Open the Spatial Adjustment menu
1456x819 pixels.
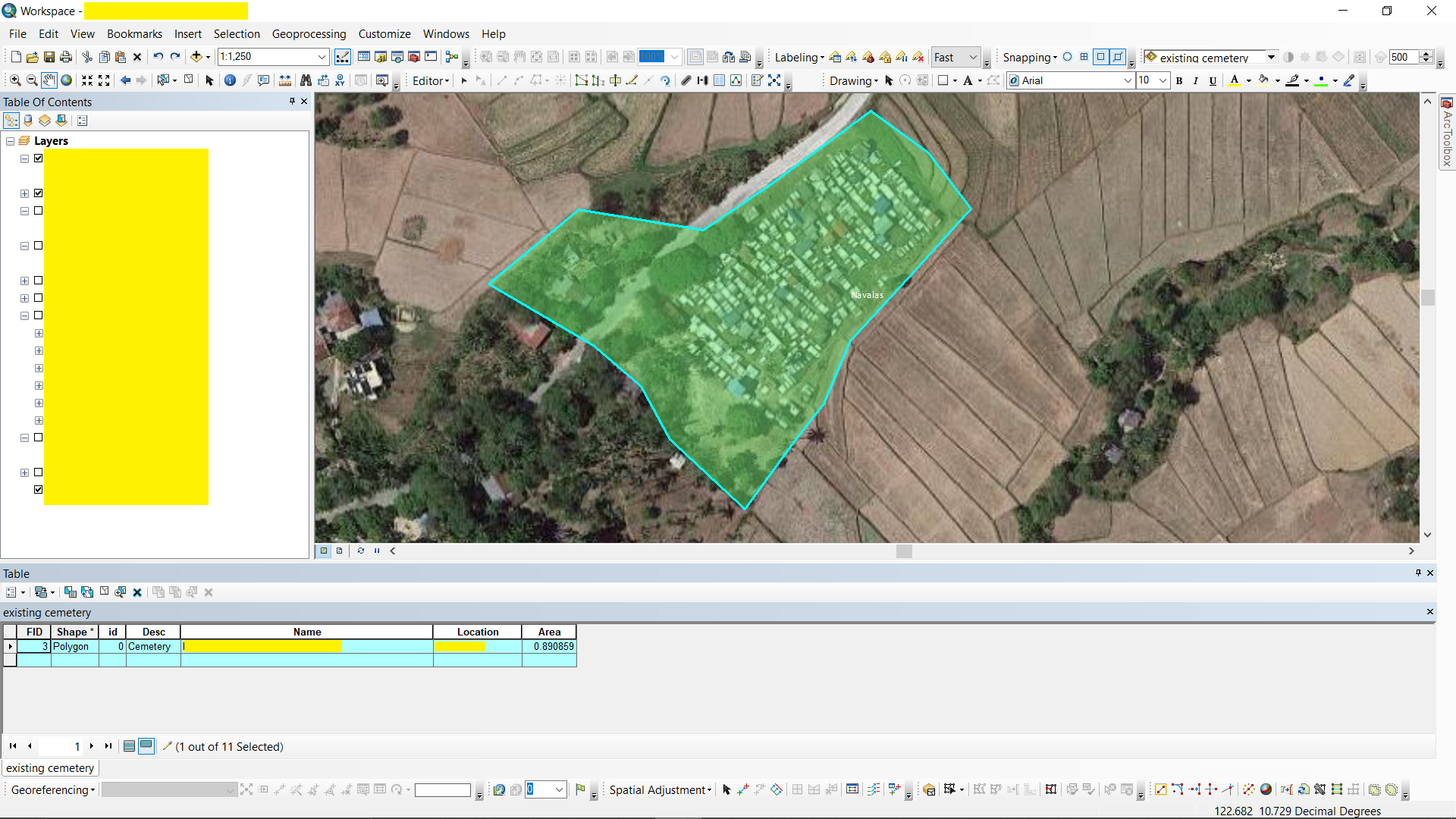pyautogui.click(x=657, y=789)
